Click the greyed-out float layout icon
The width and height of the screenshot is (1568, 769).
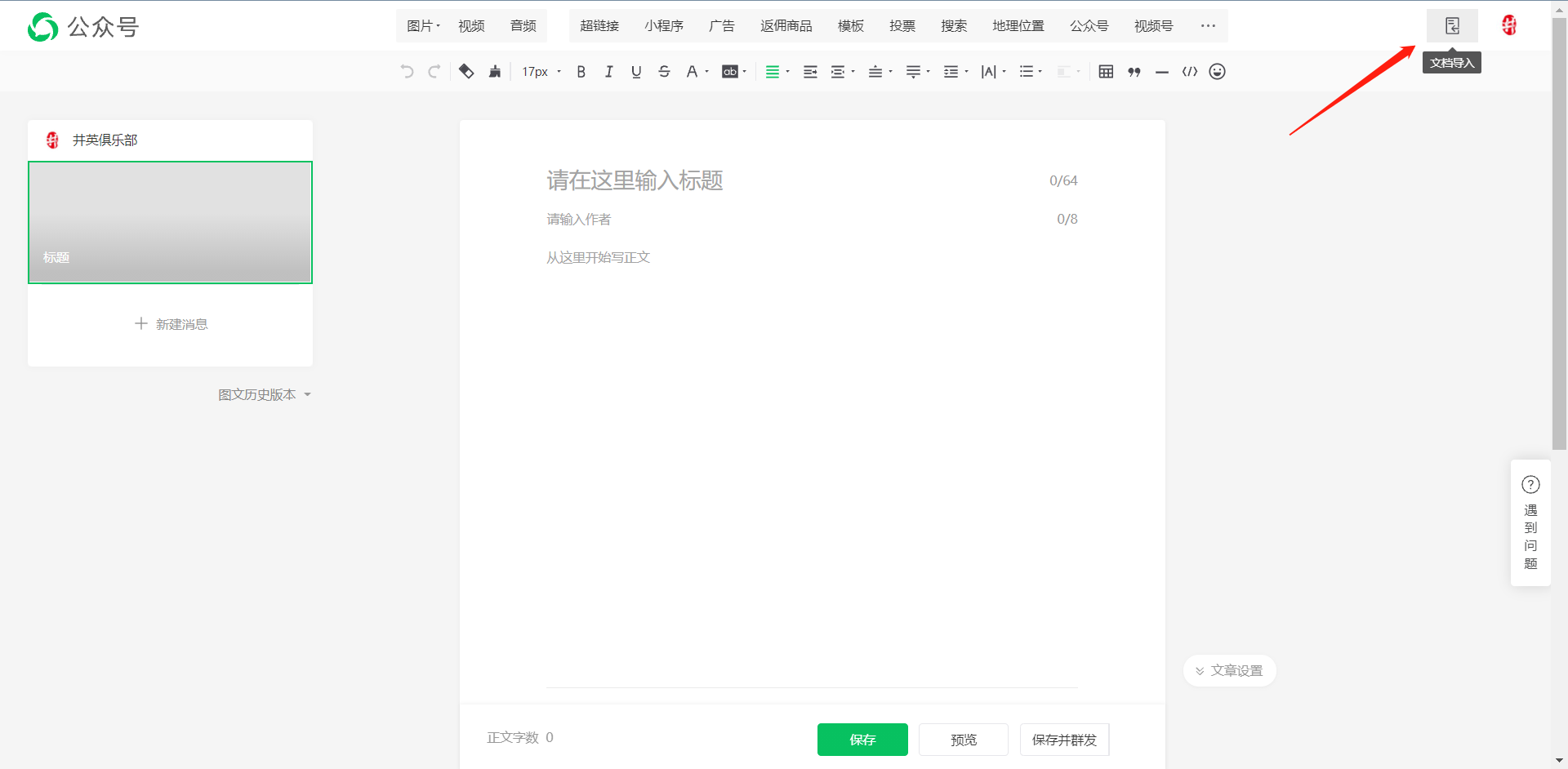click(1064, 72)
